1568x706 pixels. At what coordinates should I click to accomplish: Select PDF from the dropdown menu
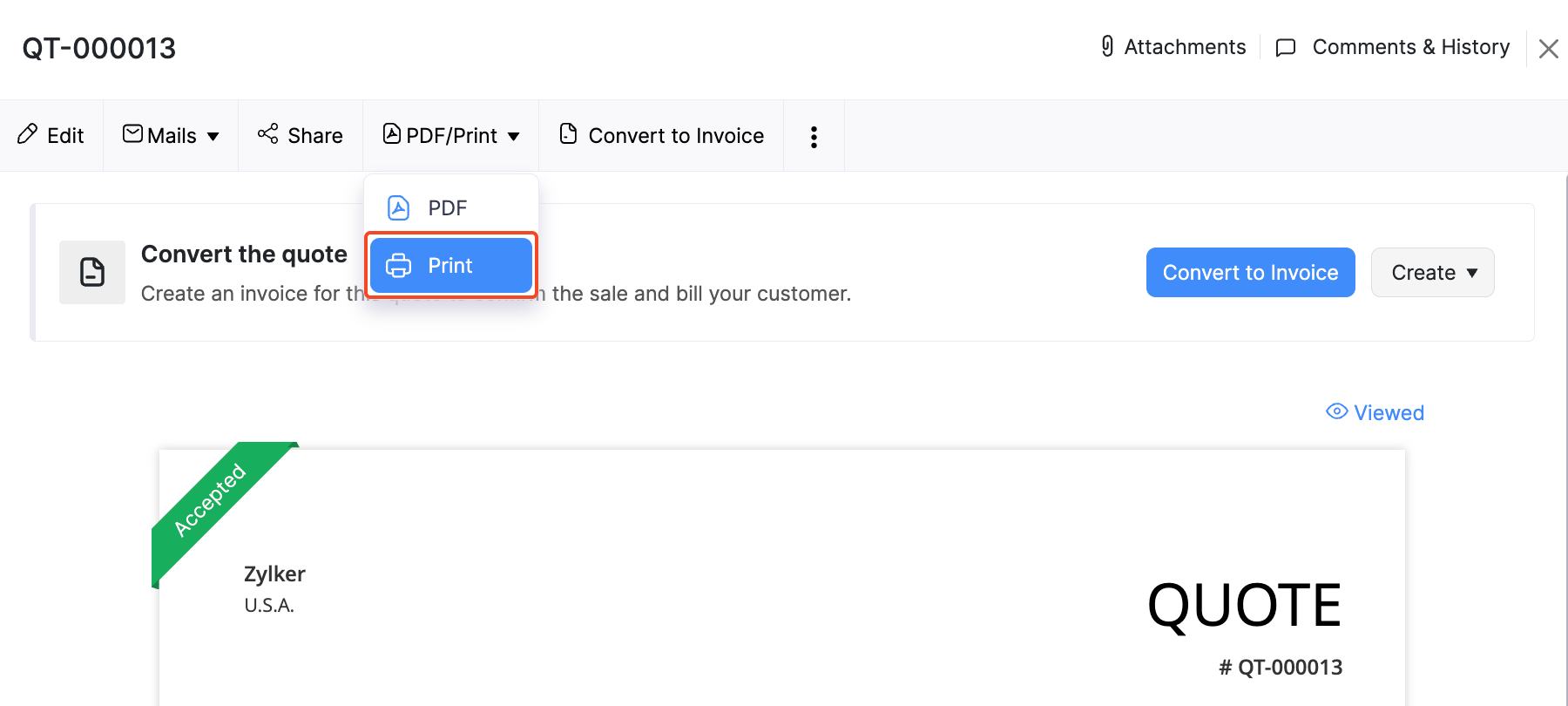tap(448, 208)
